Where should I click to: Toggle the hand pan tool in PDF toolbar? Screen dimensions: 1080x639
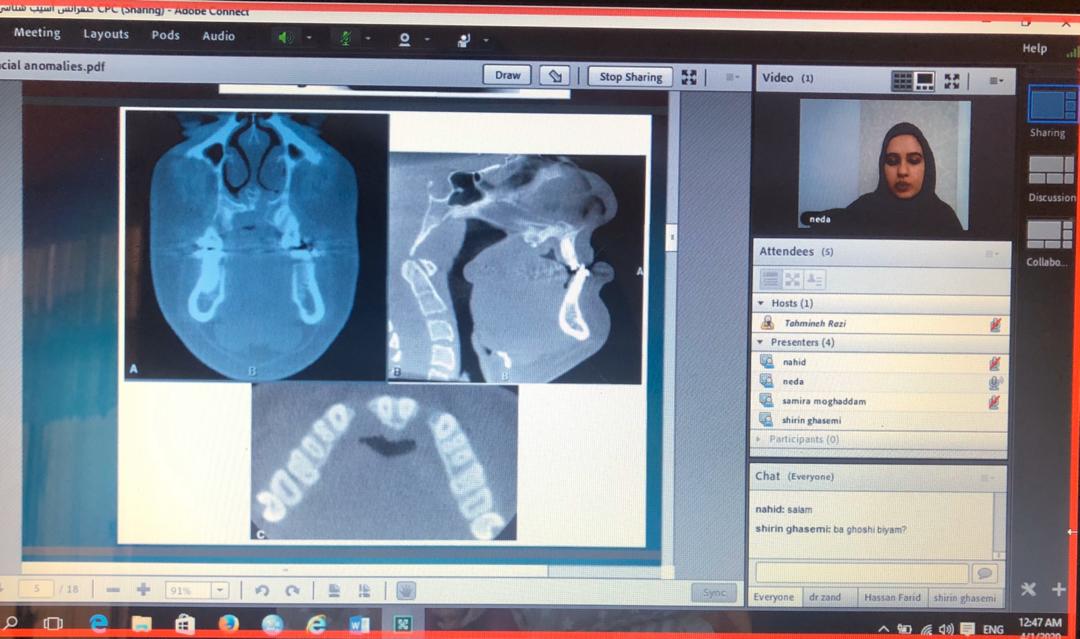[x=405, y=591]
